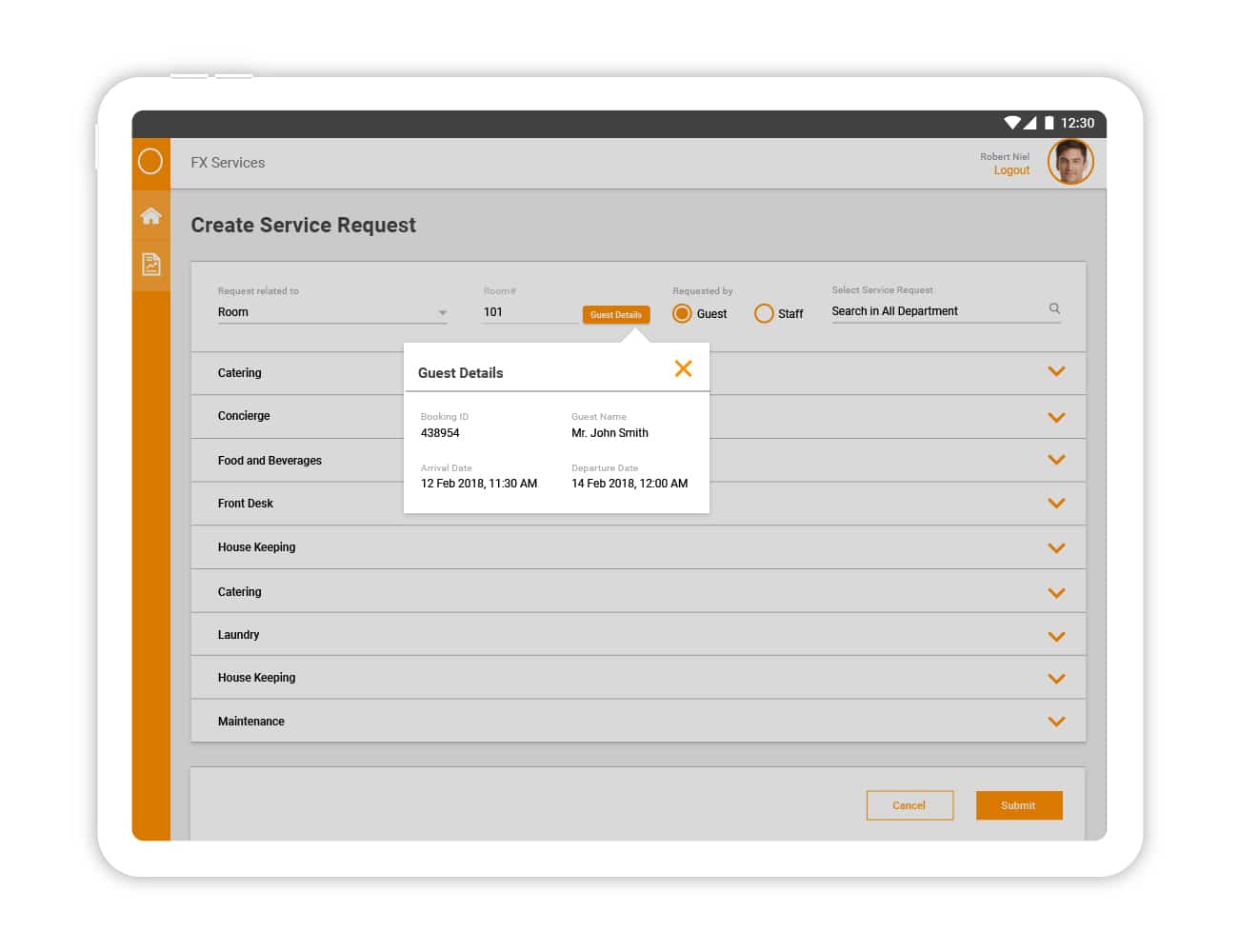The image size is (1239, 952).
Task: Expand the Laundry section chevron
Action: tap(1055, 636)
